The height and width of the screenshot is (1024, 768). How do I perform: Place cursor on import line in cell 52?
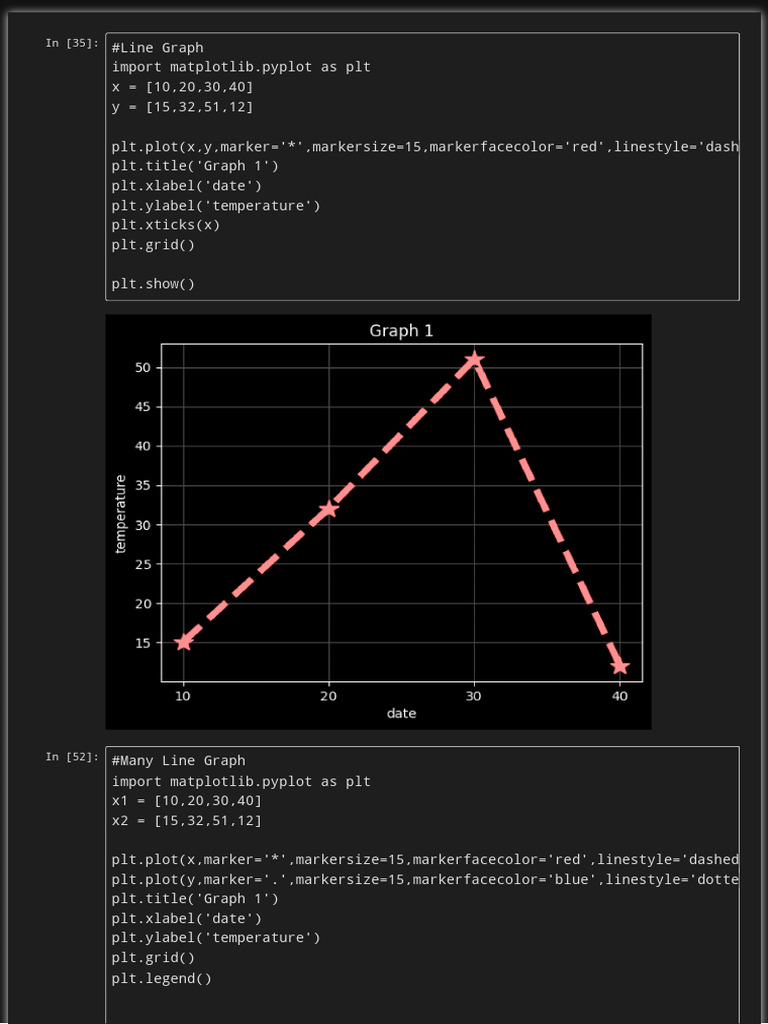pyautogui.click(x=241, y=781)
